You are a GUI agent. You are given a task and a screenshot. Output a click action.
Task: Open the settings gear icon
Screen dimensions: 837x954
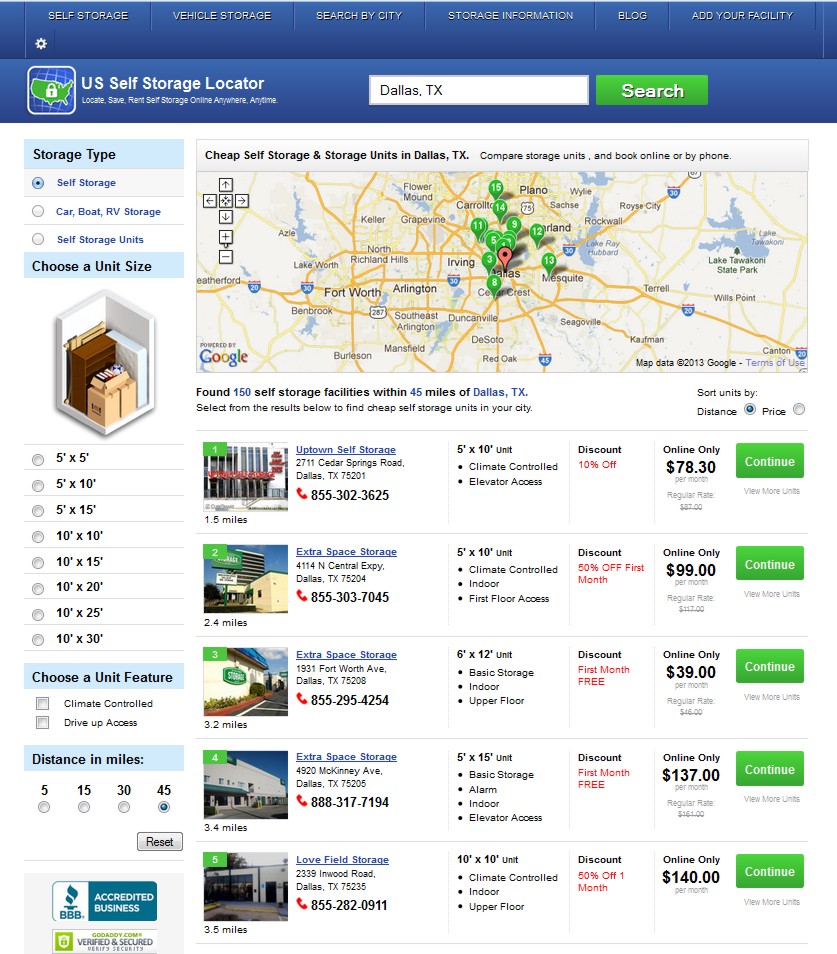pos(41,43)
